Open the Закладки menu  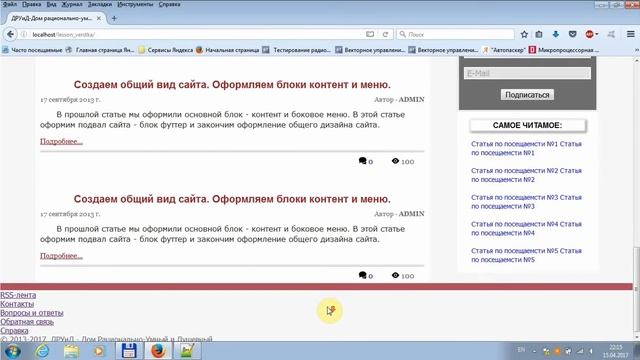point(100,4)
